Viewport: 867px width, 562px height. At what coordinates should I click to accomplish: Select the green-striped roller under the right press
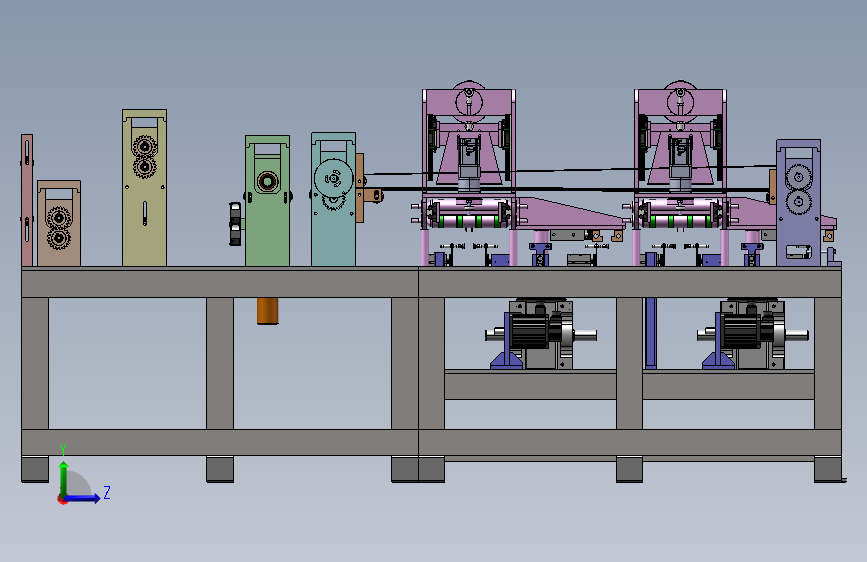coord(681,221)
